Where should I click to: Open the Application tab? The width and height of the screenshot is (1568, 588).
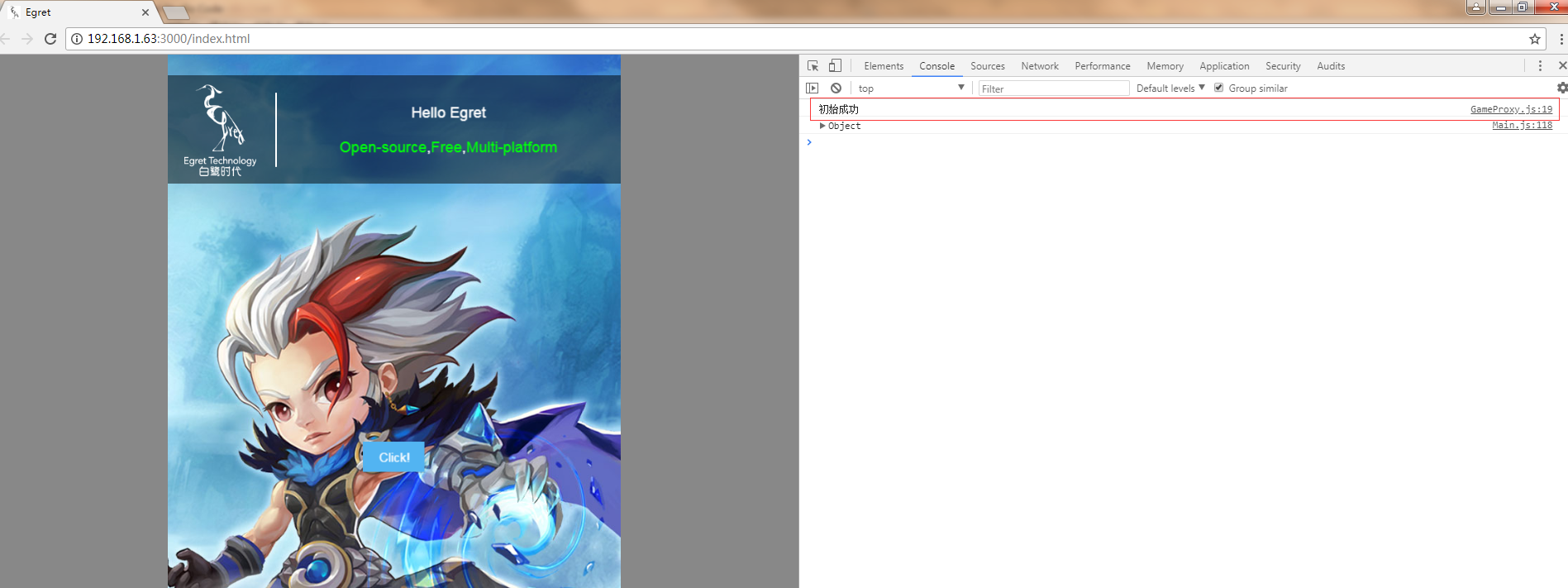(x=1224, y=66)
